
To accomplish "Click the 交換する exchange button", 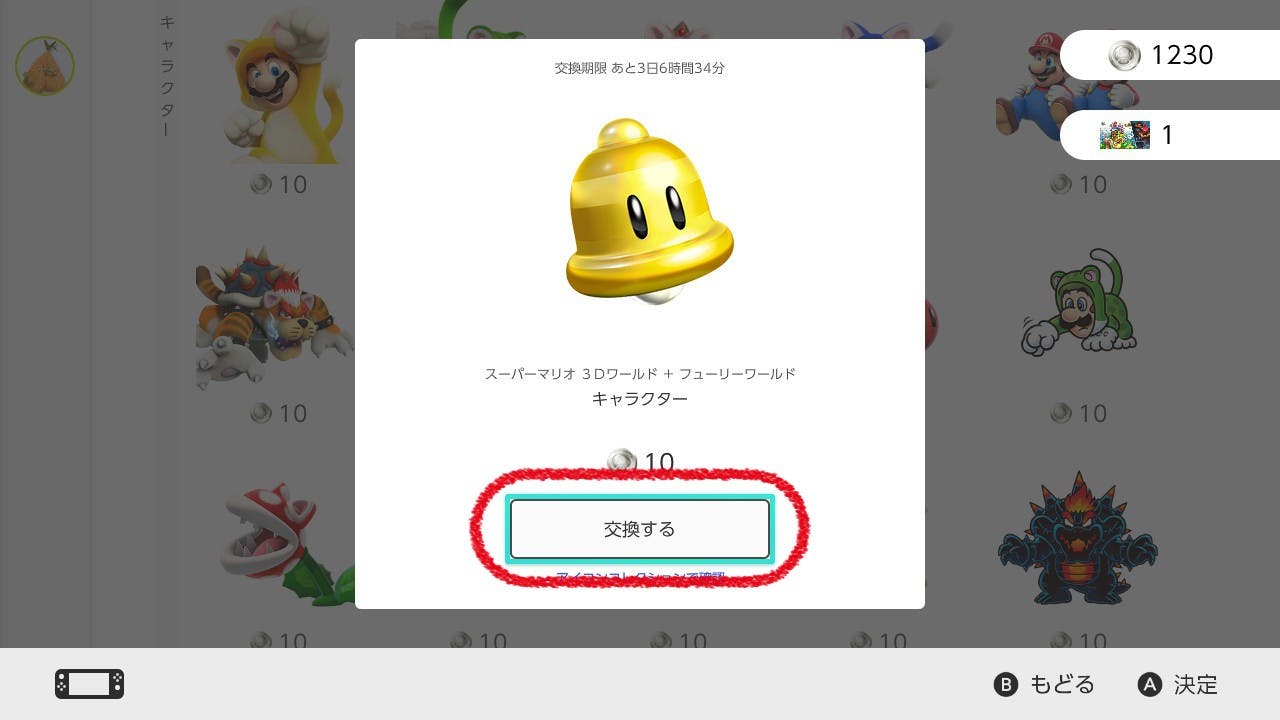I will [640, 529].
